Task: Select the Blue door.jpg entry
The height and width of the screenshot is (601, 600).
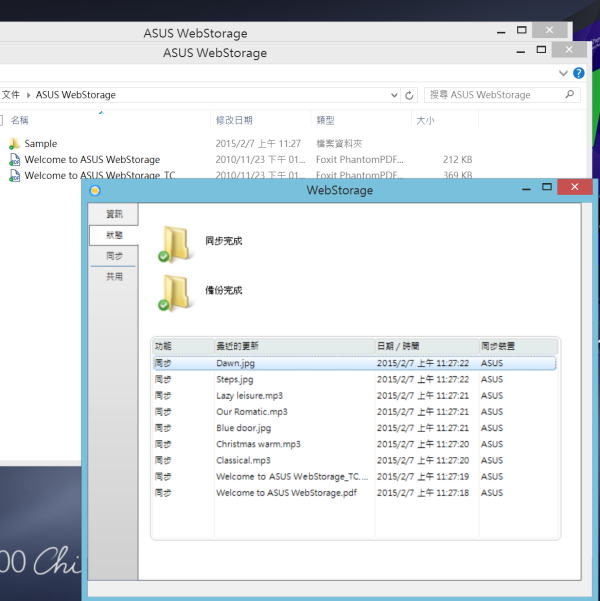Action: (x=355, y=428)
